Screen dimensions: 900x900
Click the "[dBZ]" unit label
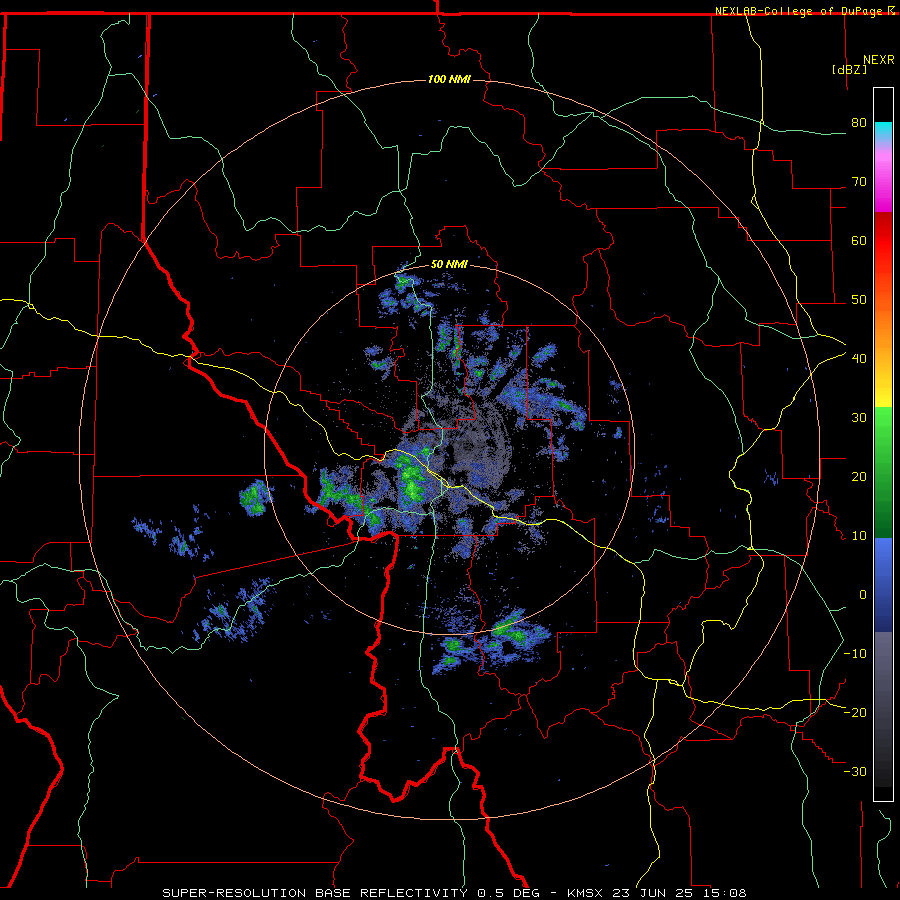click(849, 69)
